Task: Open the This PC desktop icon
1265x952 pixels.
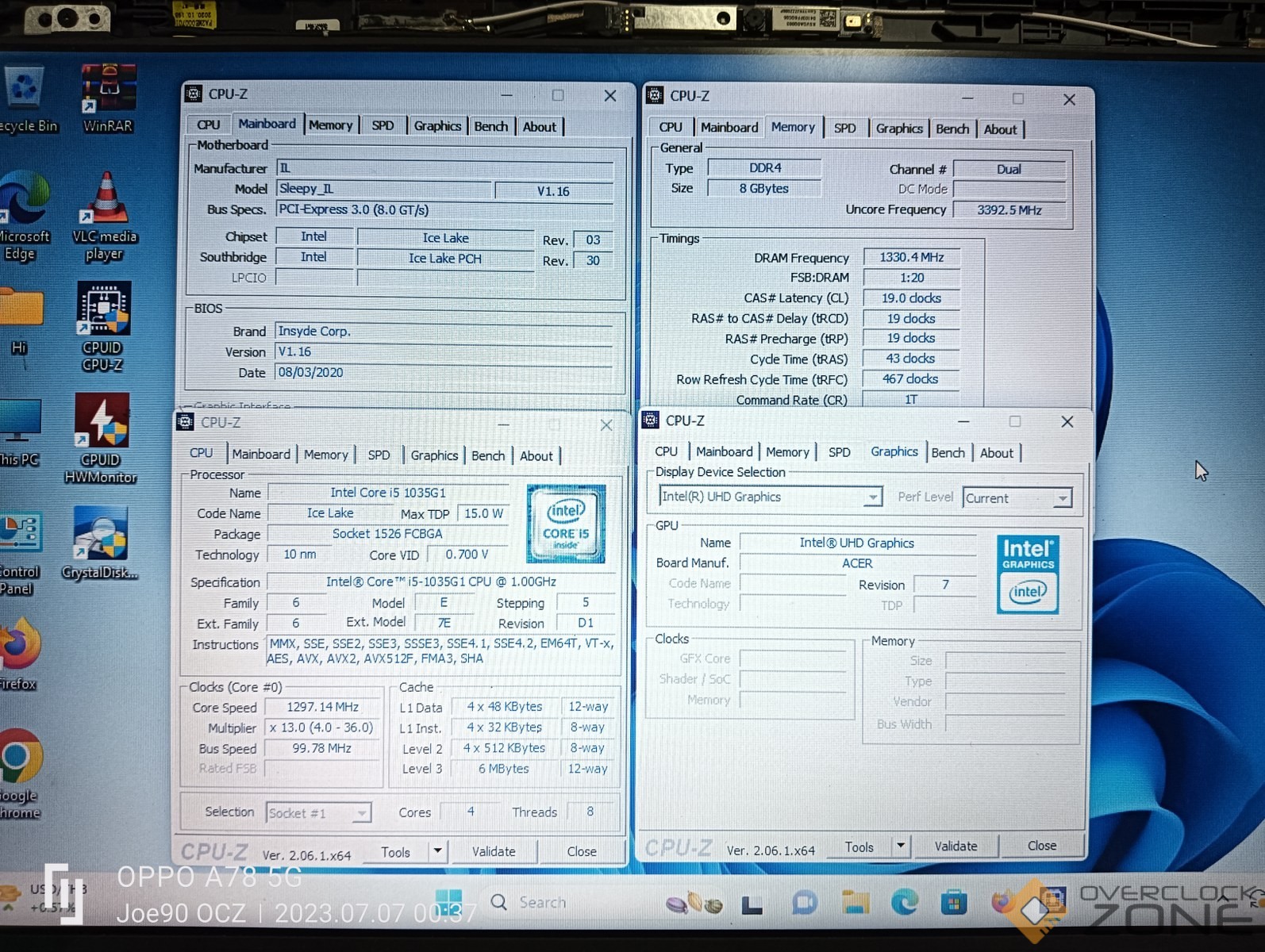Action: point(20,432)
